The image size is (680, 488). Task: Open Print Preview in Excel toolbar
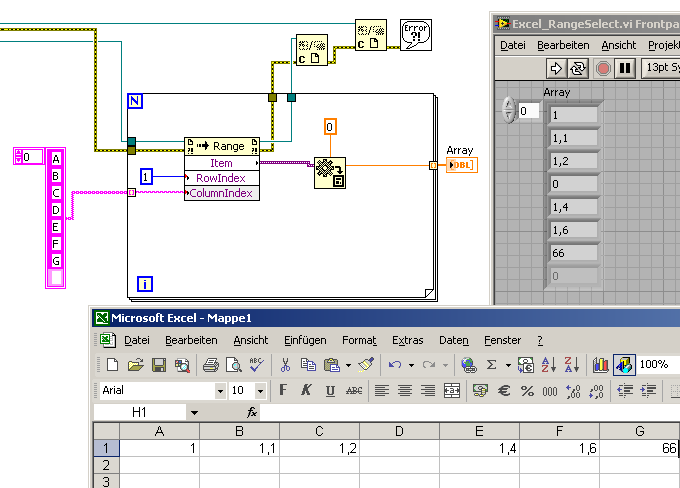234,365
